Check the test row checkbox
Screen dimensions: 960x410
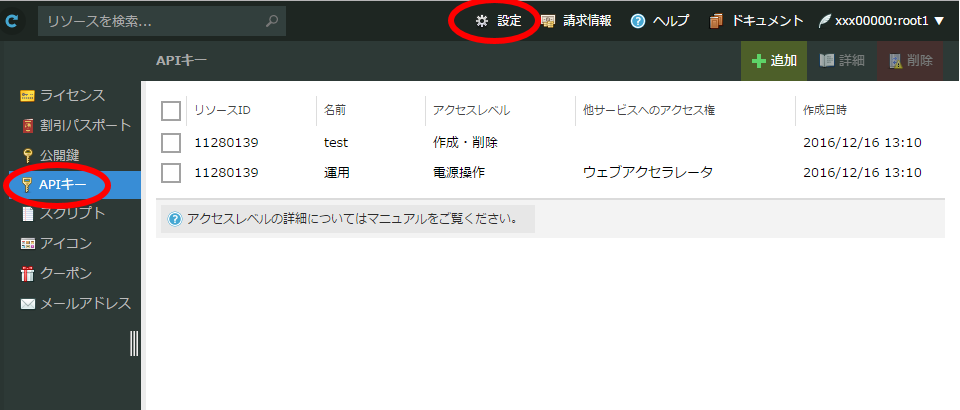point(171,143)
